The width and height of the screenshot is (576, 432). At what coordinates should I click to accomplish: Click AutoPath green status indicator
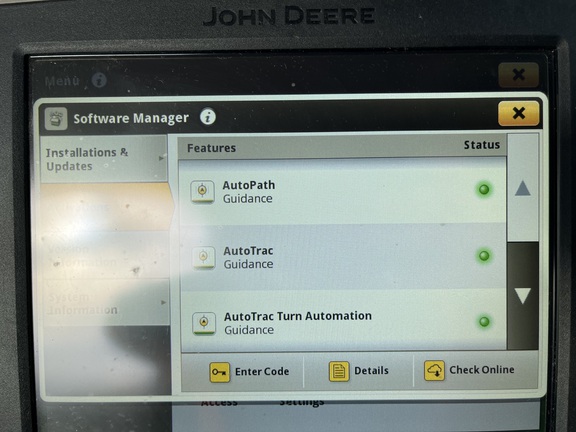(x=484, y=190)
